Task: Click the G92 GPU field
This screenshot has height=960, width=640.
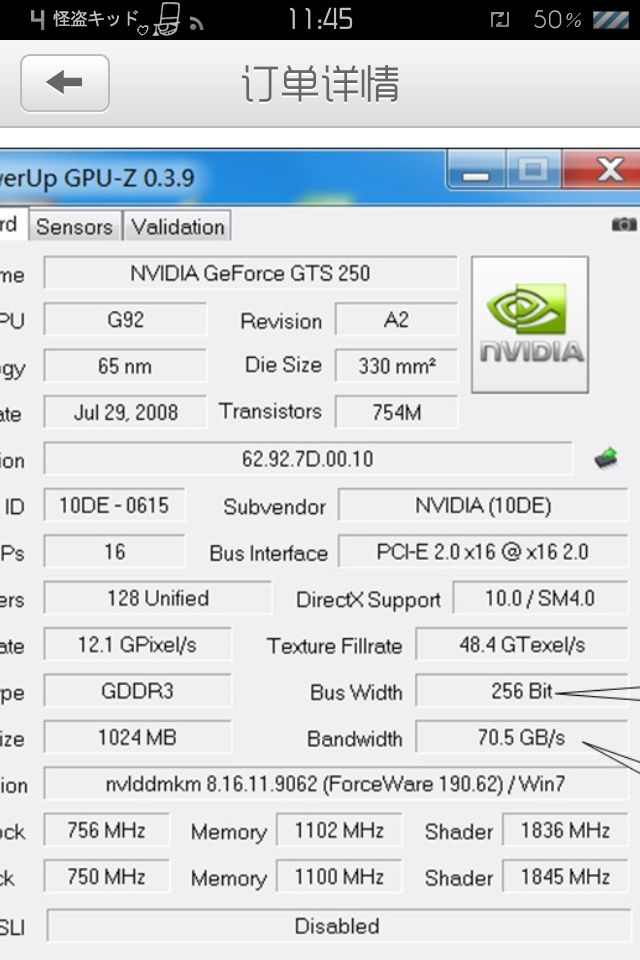Action: pos(126,320)
